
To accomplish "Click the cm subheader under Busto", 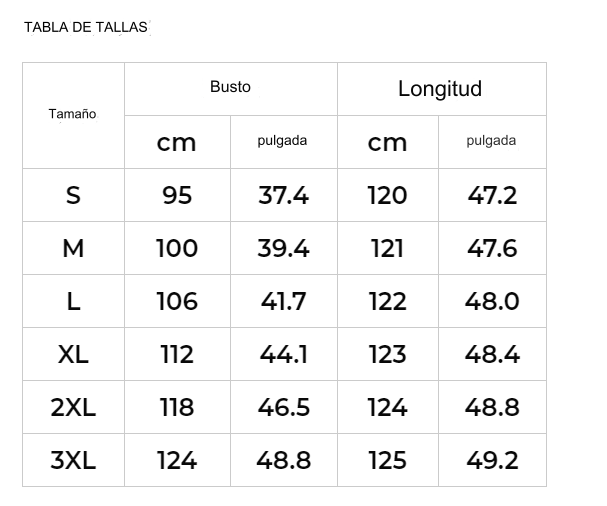I will 177,142.
